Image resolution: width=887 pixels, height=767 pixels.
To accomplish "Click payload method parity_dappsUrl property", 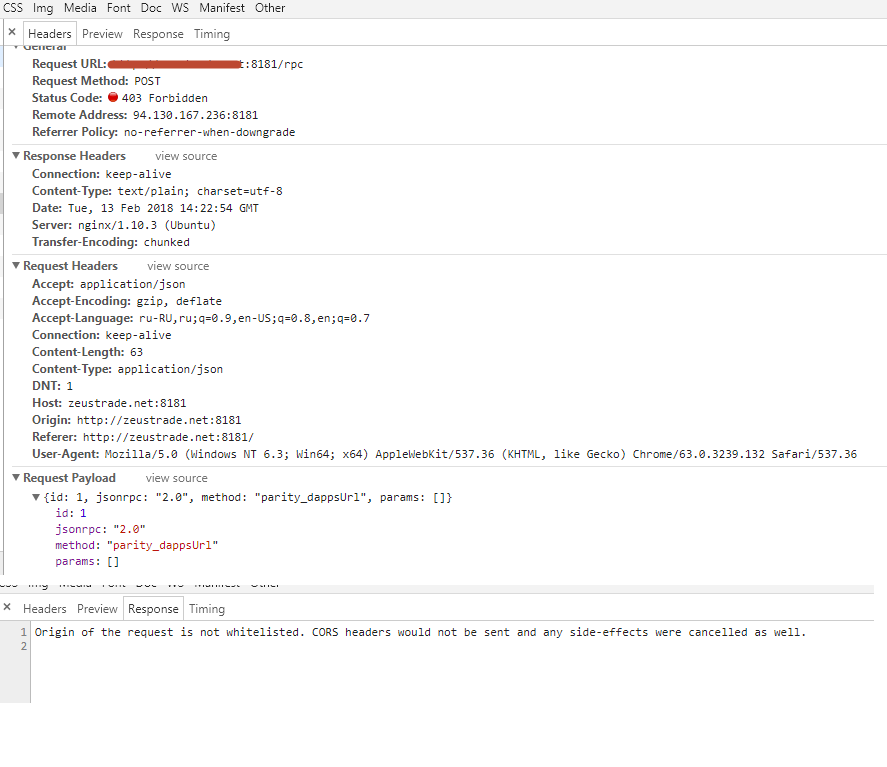I will (136, 545).
